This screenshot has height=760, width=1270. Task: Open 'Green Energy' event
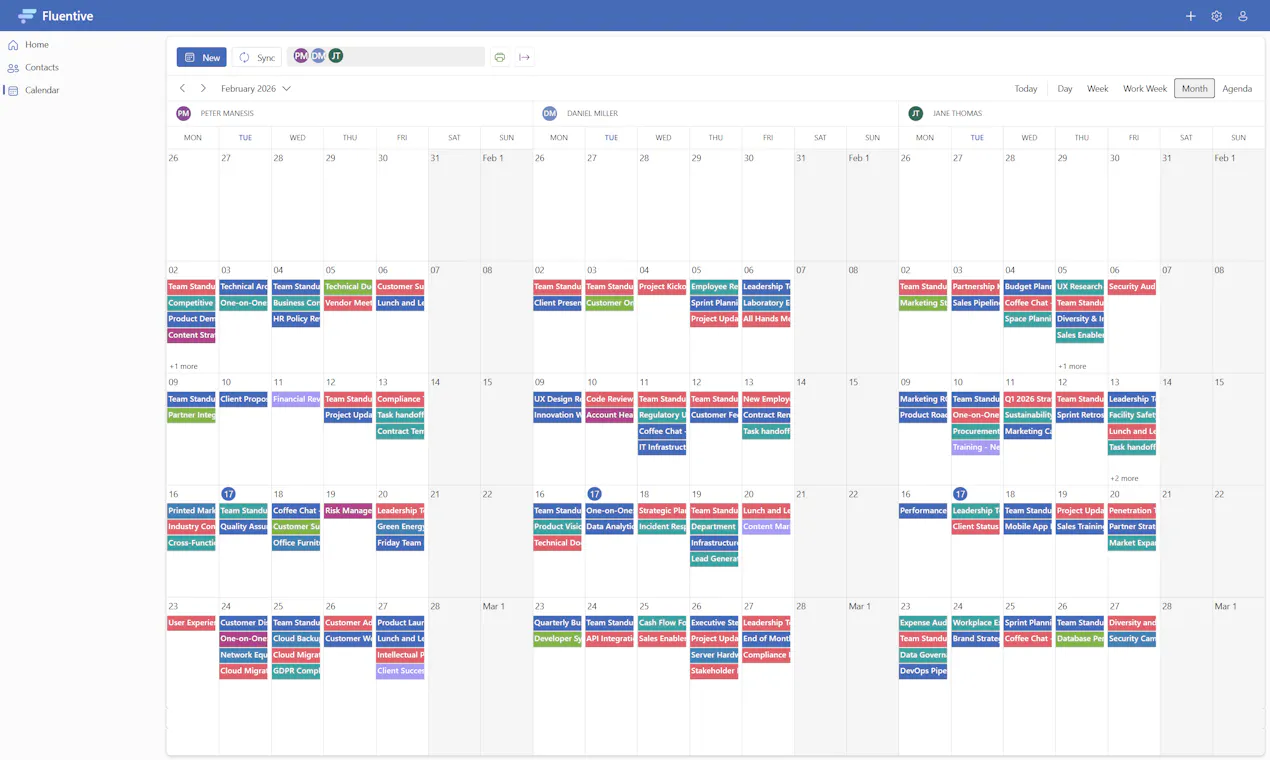(x=400, y=527)
